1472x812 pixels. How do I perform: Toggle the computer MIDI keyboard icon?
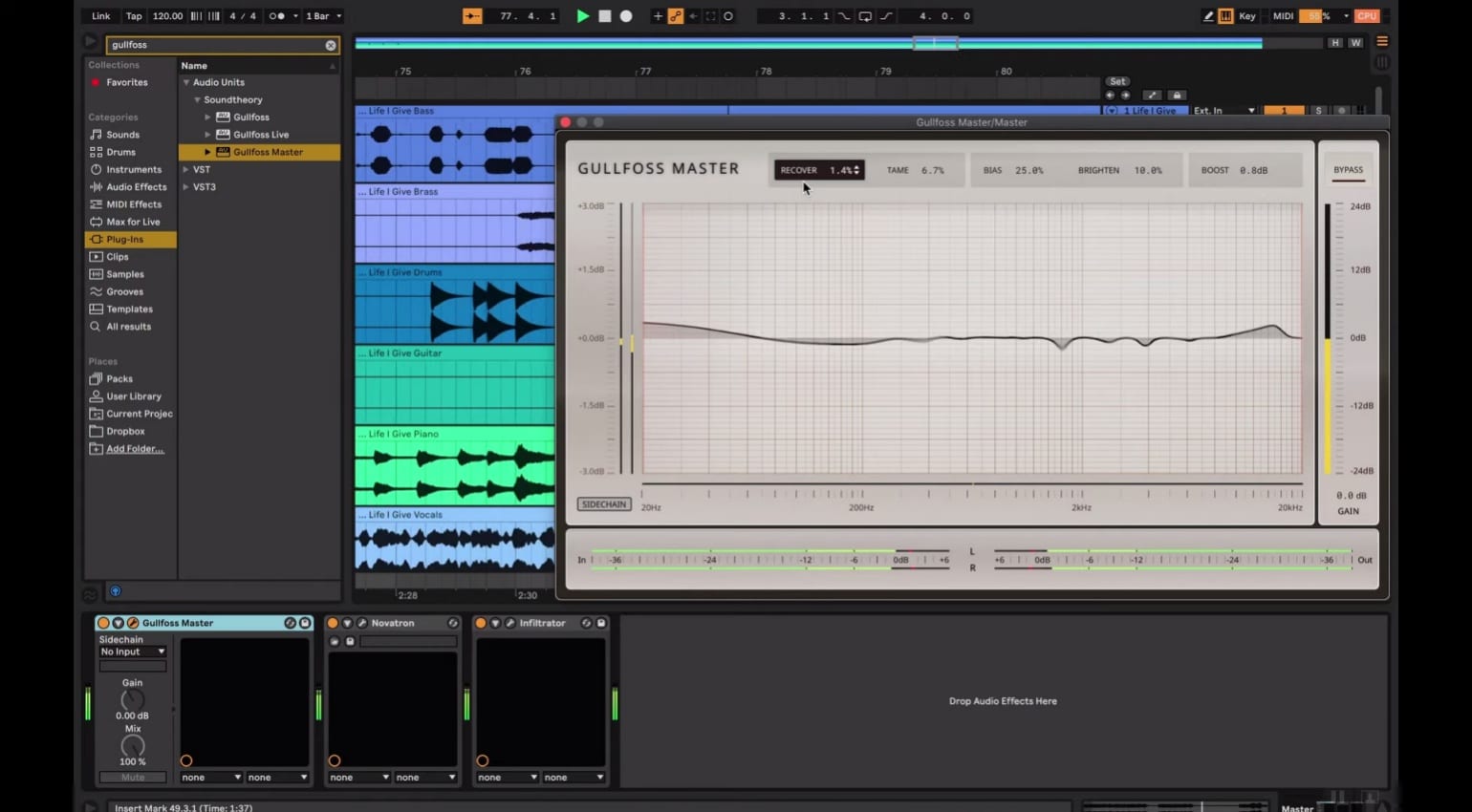click(1226, 15)
